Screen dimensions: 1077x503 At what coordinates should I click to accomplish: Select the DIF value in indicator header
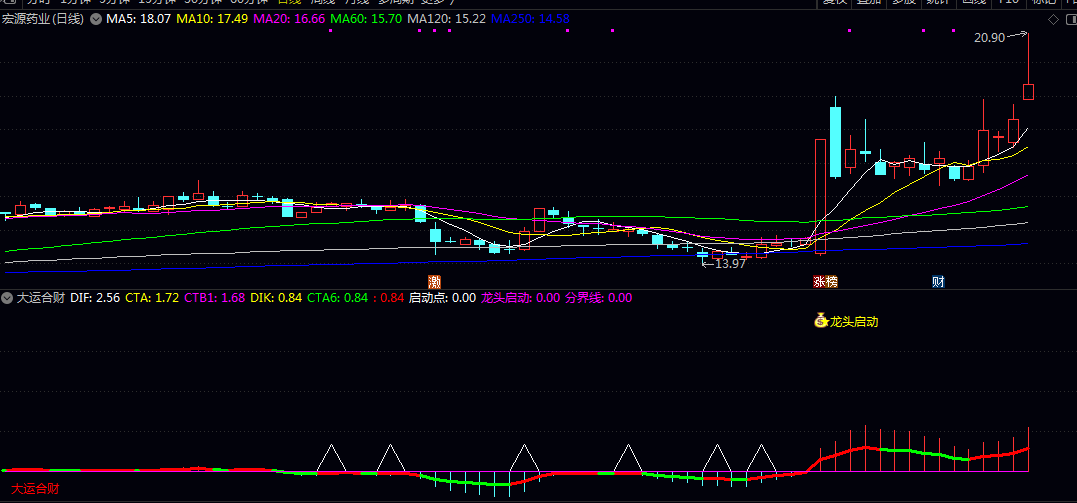point(95,297)
